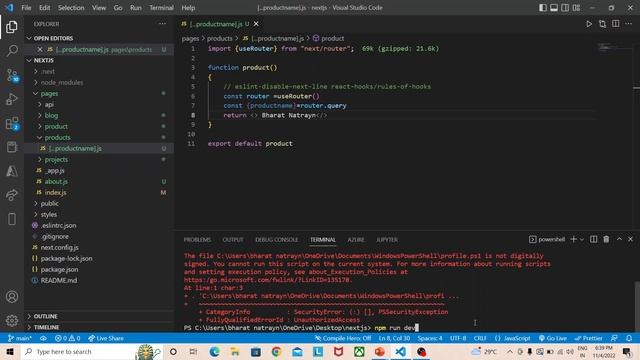The image size is (640, 360).
Task: Open Live Share icon in activity bar
Action: [12, 195]
